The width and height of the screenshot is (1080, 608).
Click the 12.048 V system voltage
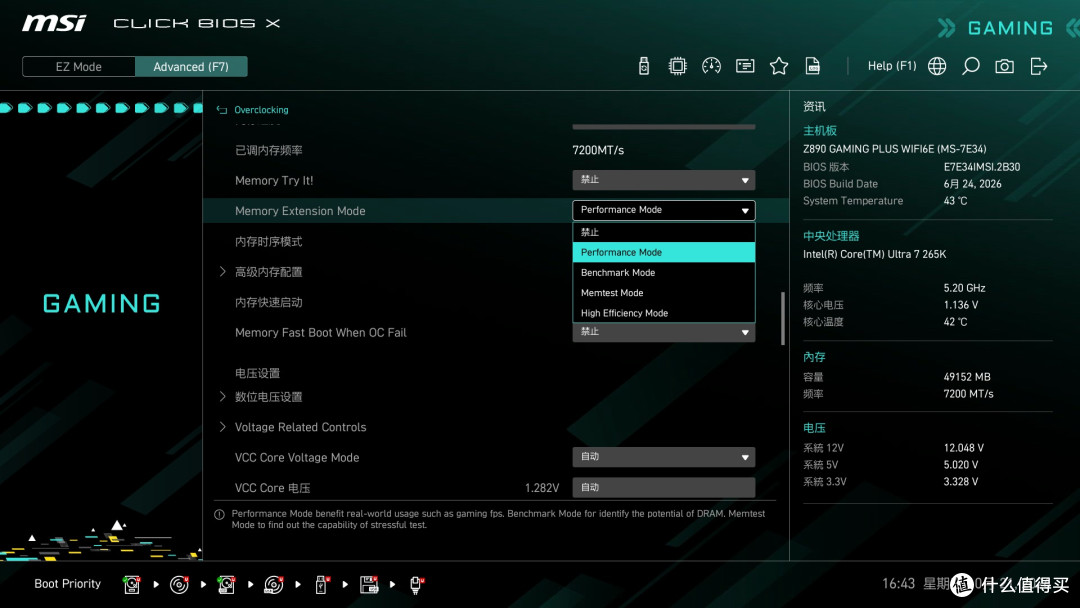(x=964, y=448)
